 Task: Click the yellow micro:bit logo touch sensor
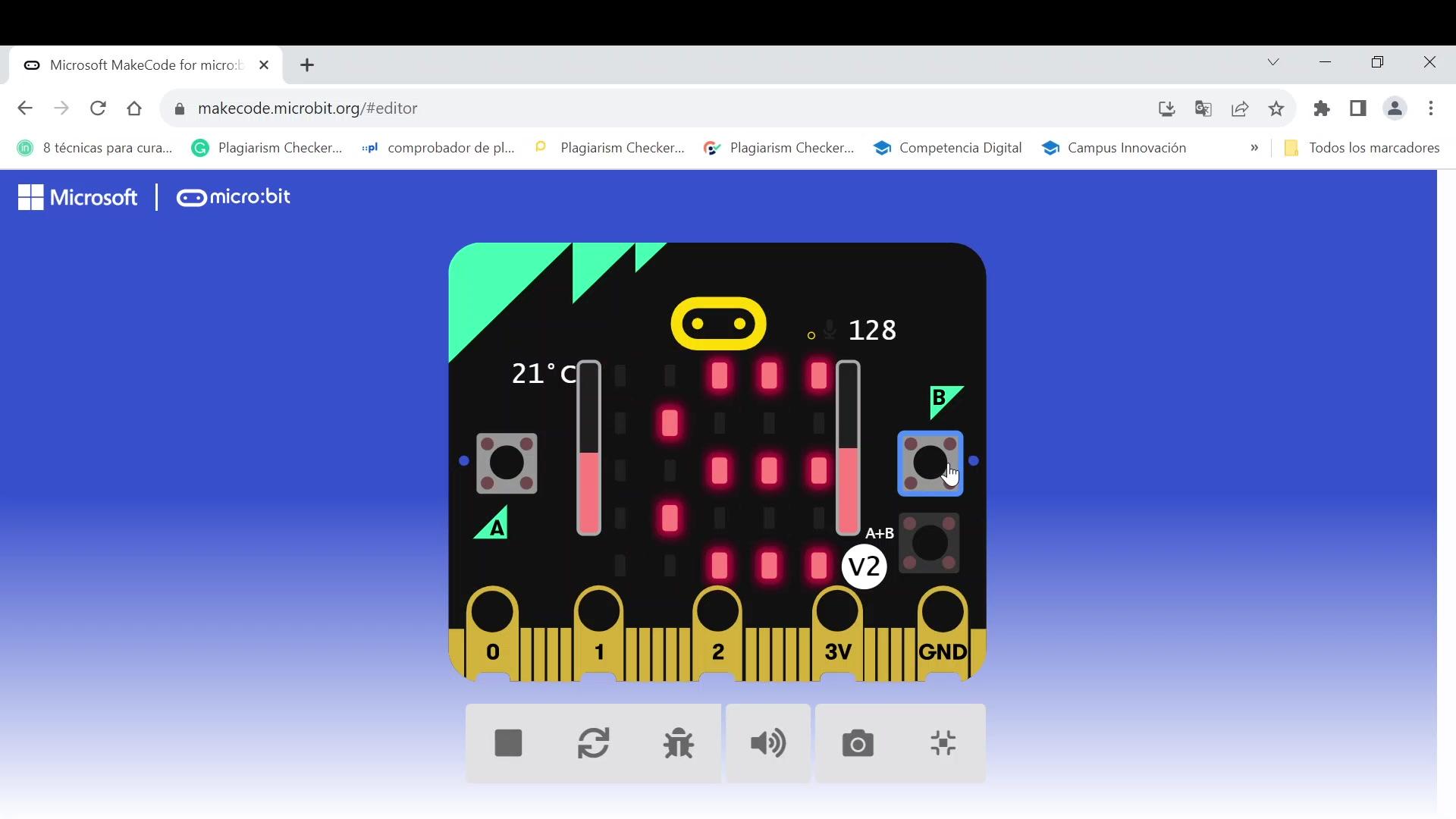[x=718, y=324]
